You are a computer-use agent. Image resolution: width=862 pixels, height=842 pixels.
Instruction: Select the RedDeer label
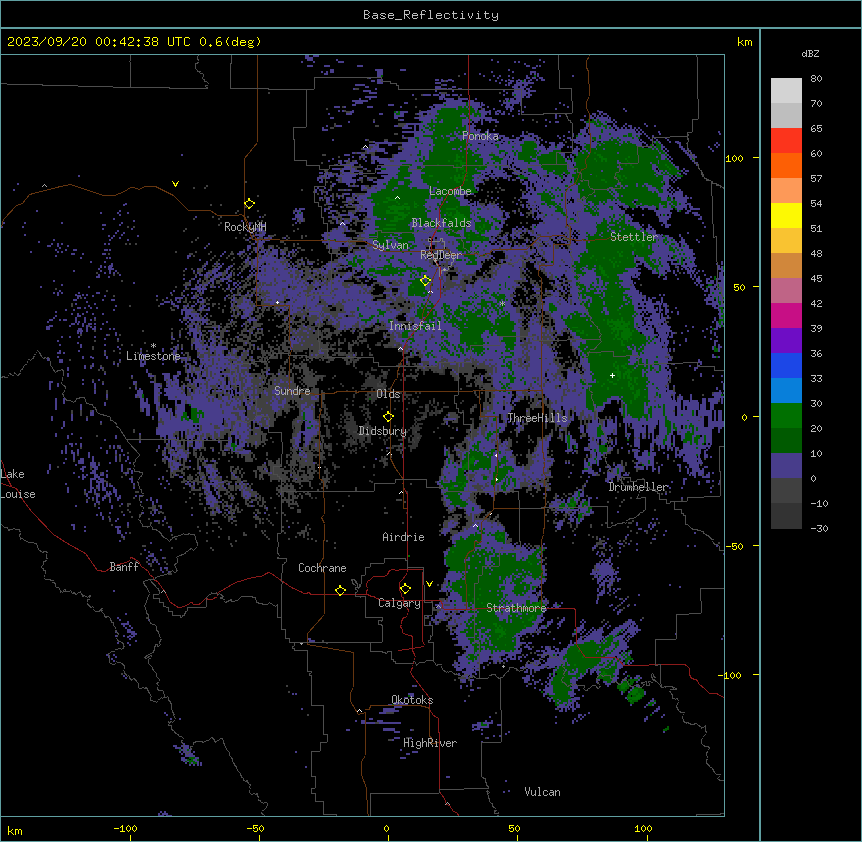tap(441, 255)
